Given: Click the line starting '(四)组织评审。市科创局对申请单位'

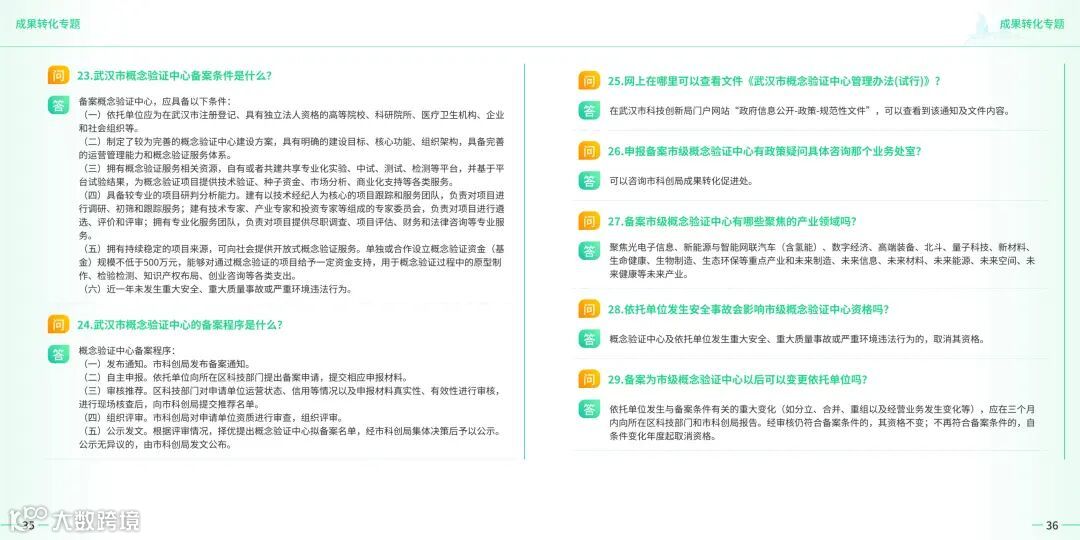Looking at the screenshot, I should [212, 417].
